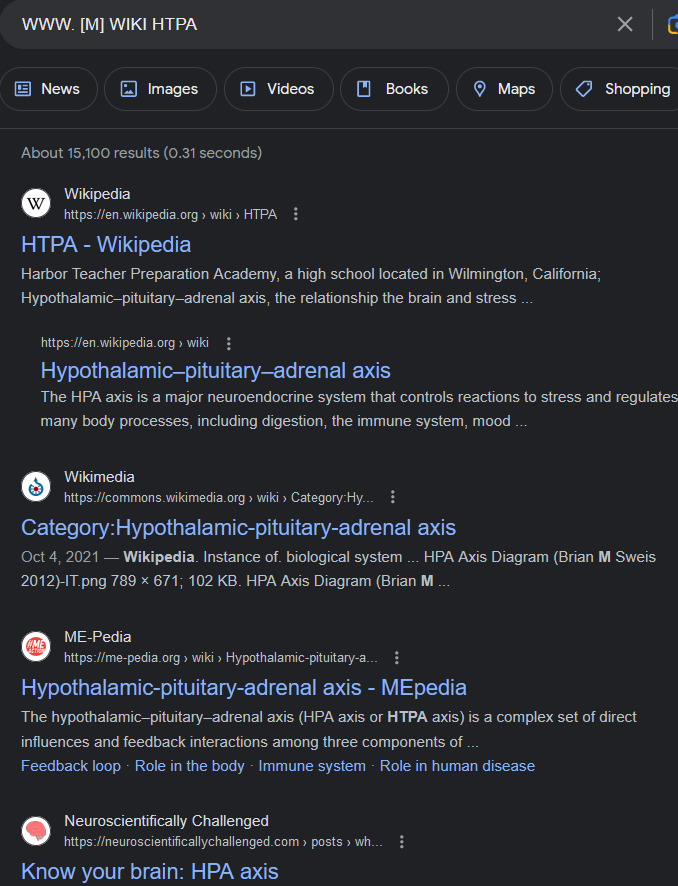
Task: Open more options for me-pedia.org result
Action: 397,658
